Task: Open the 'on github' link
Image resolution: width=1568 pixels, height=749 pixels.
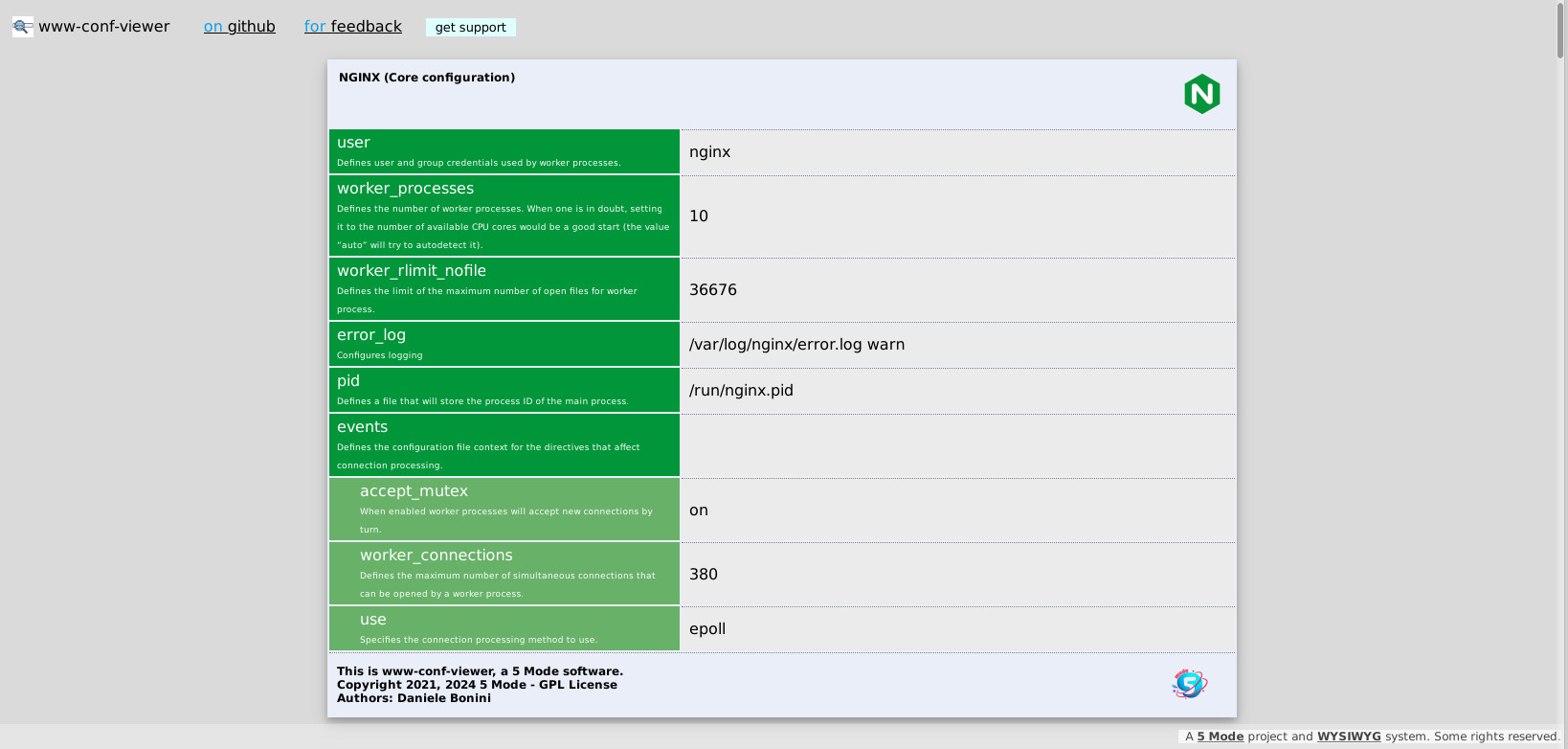Action: click(x=239, y=27)
